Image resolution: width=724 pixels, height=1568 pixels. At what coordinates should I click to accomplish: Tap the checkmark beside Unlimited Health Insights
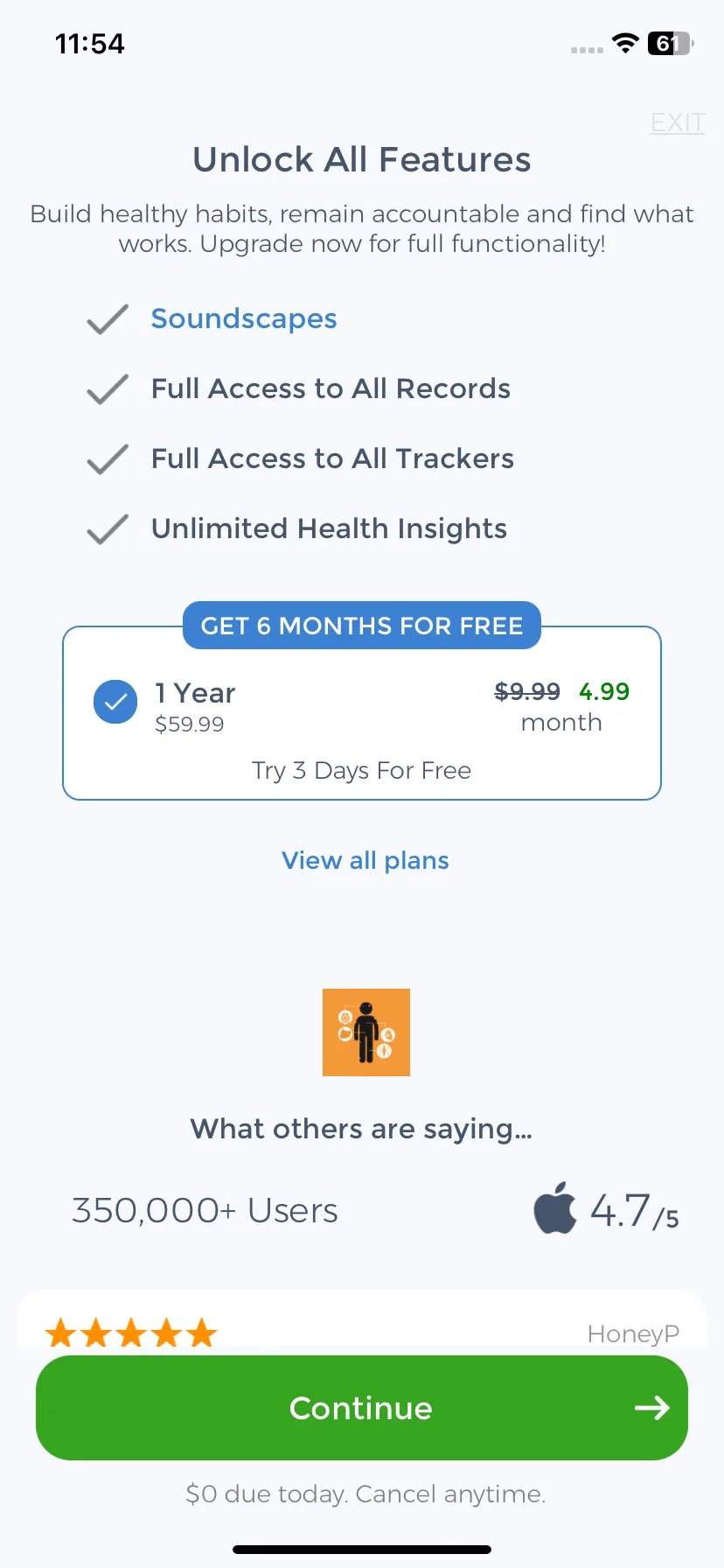coord(108,529)
